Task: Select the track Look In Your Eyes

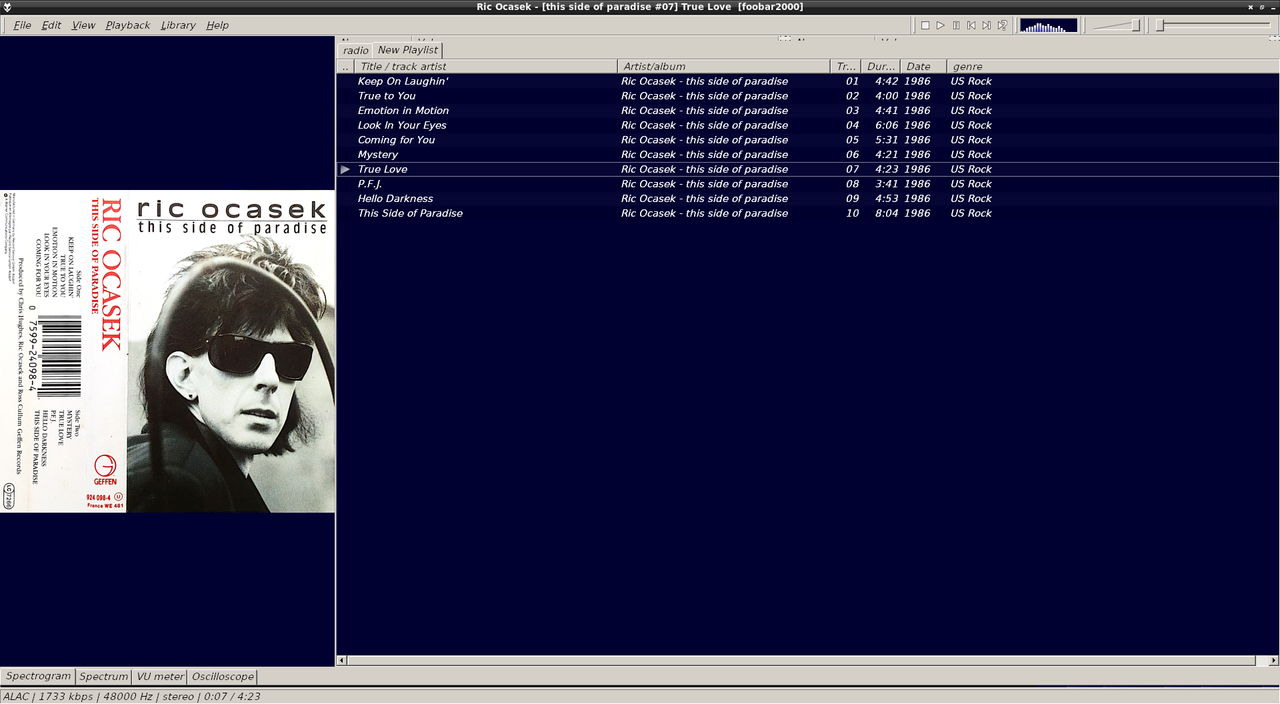Action: click(807, 125)
